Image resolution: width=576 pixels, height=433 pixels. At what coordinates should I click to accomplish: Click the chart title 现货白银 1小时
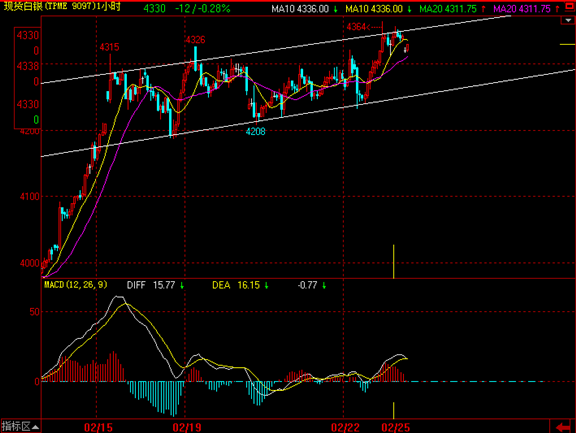[x=62, y=6]
